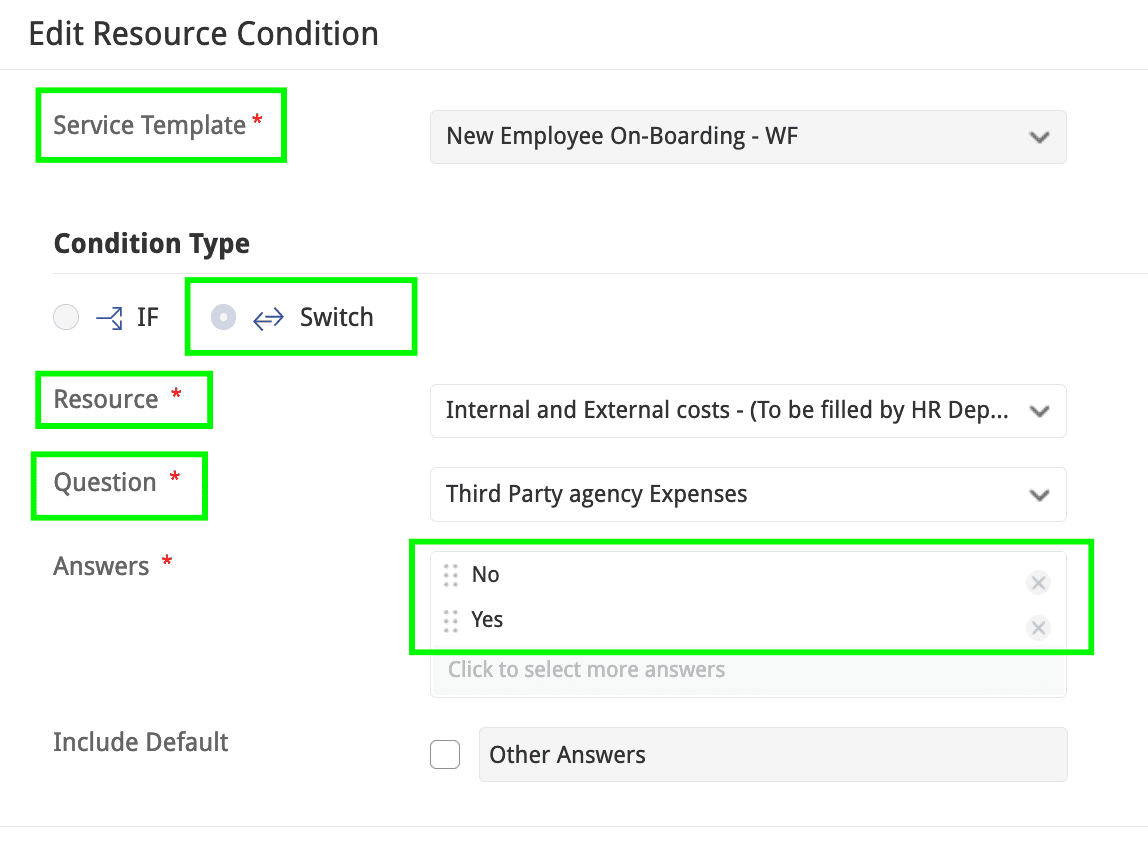Click the Include Default label
Screen dimensions: 1148x848
click(140, 742)
